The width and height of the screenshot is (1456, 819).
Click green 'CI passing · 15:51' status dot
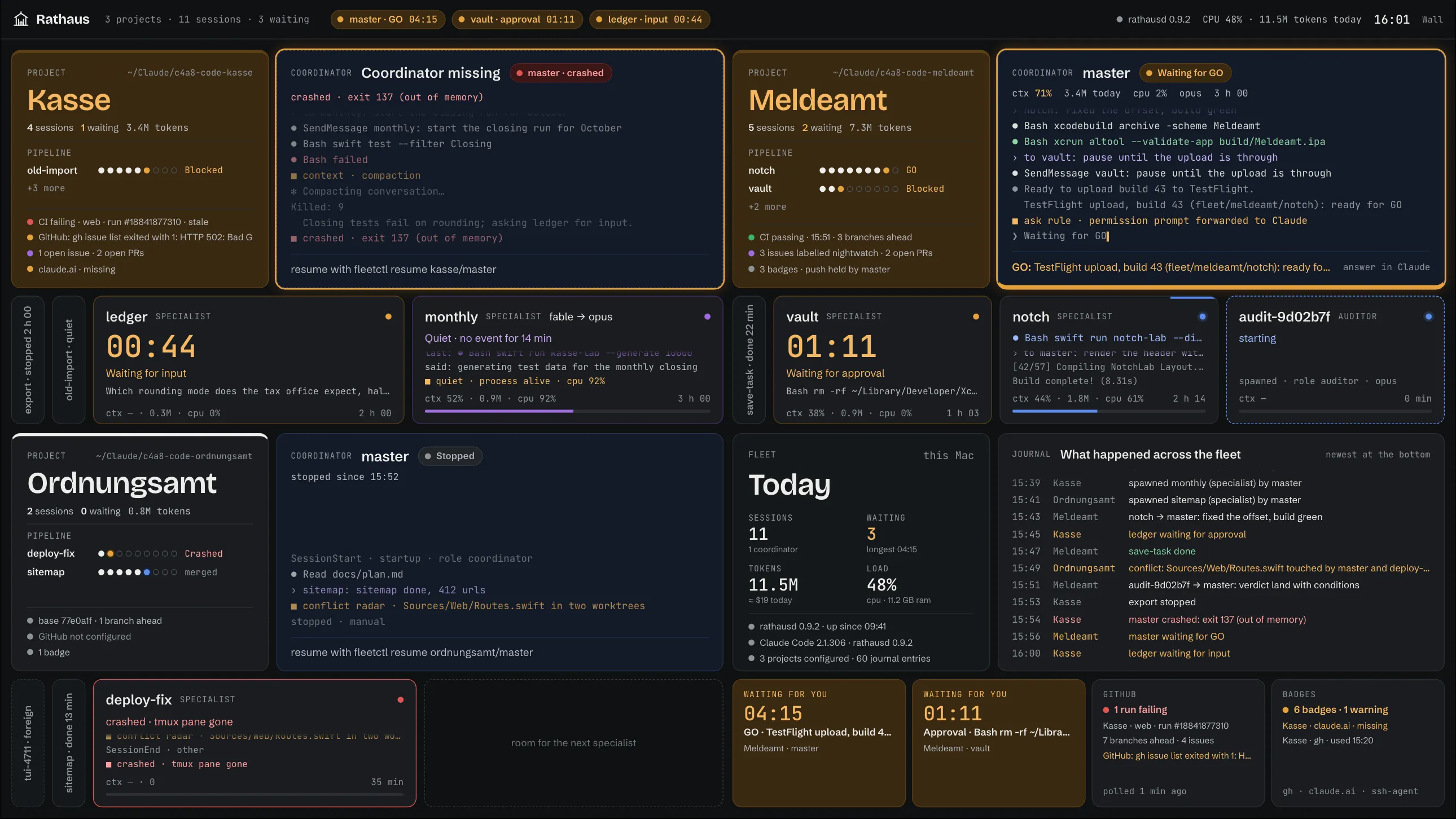[751, 237]
